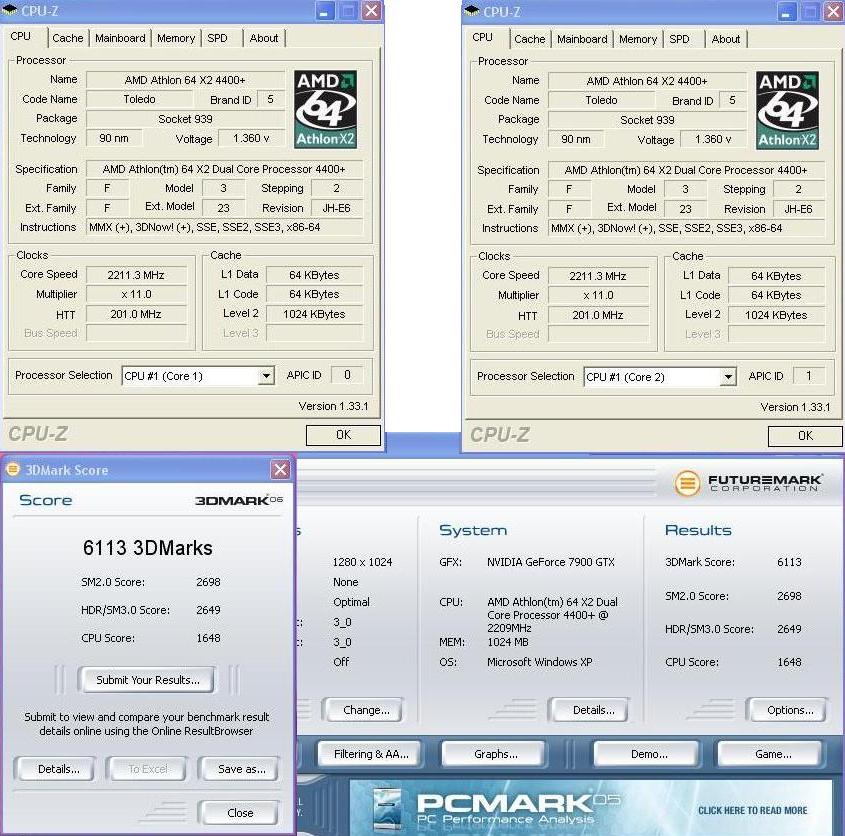
Task: Click AMD Athlon X2 logo in right CPU-Z
Action: tap(787, 110)
